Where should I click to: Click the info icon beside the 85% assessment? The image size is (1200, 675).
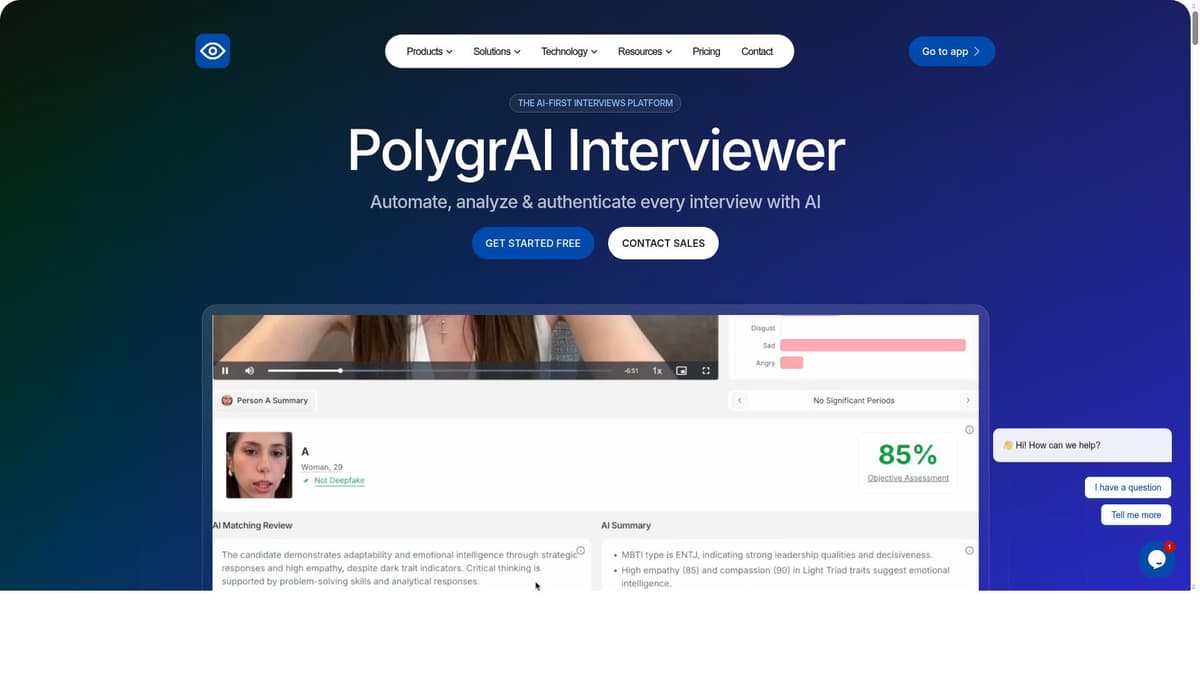pos(969,429)
